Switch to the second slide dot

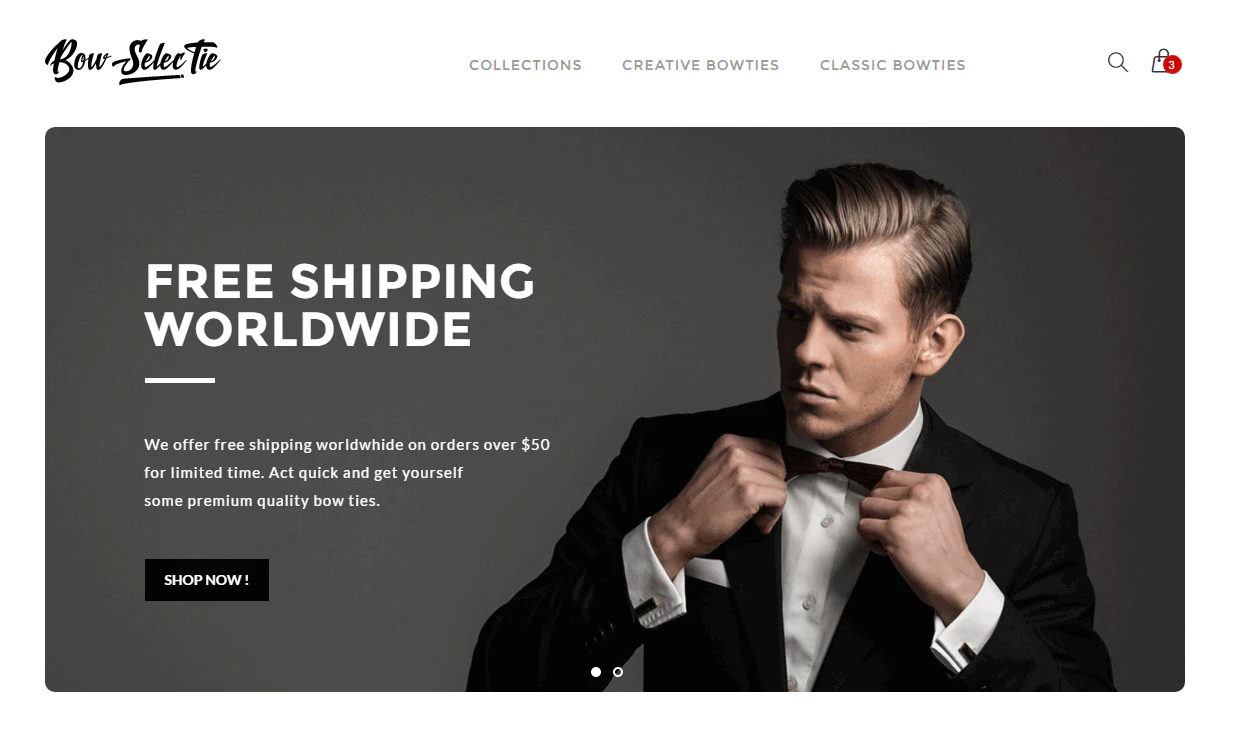[x=618, y=672]
